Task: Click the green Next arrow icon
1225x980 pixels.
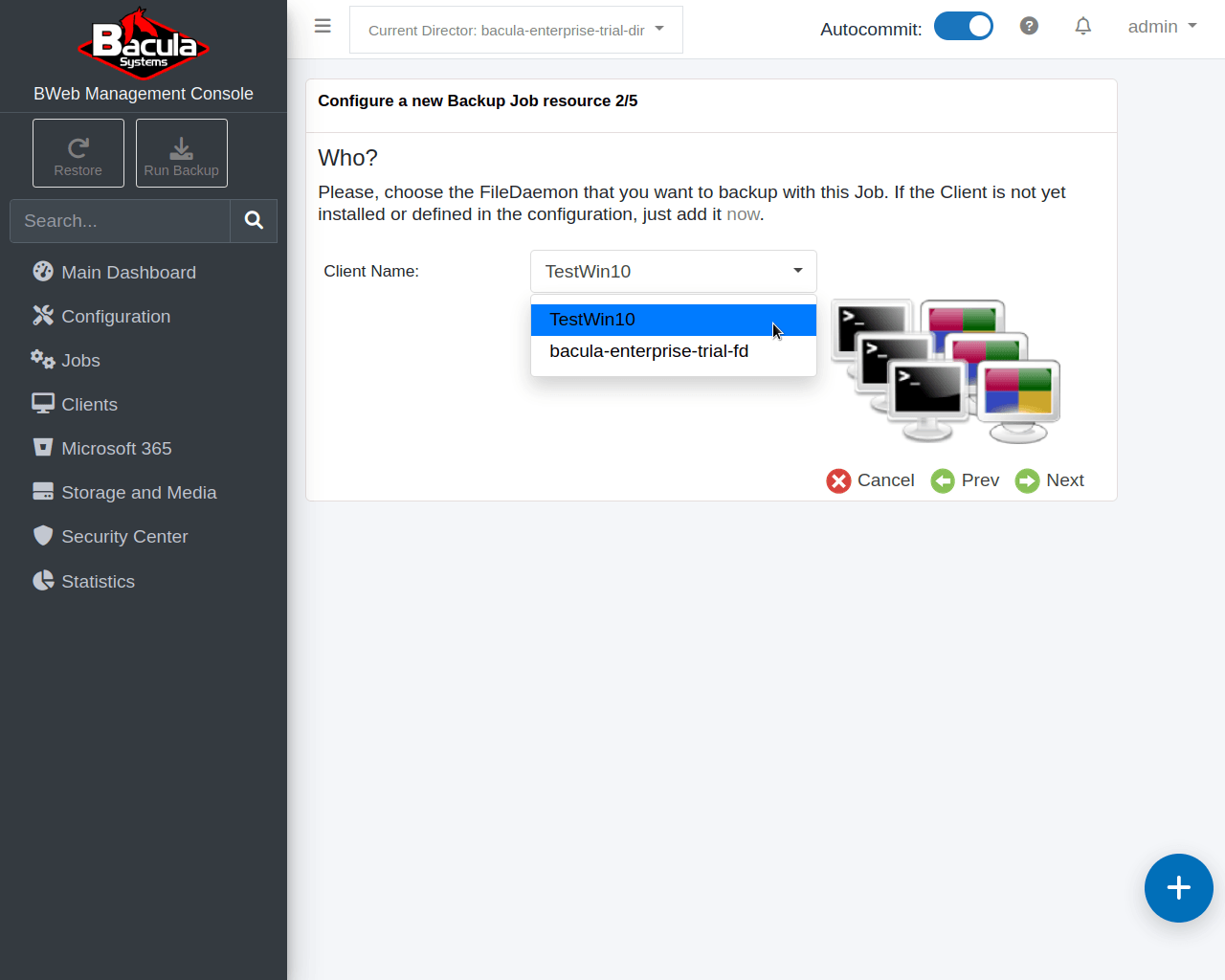Action: click(1028, 480)
